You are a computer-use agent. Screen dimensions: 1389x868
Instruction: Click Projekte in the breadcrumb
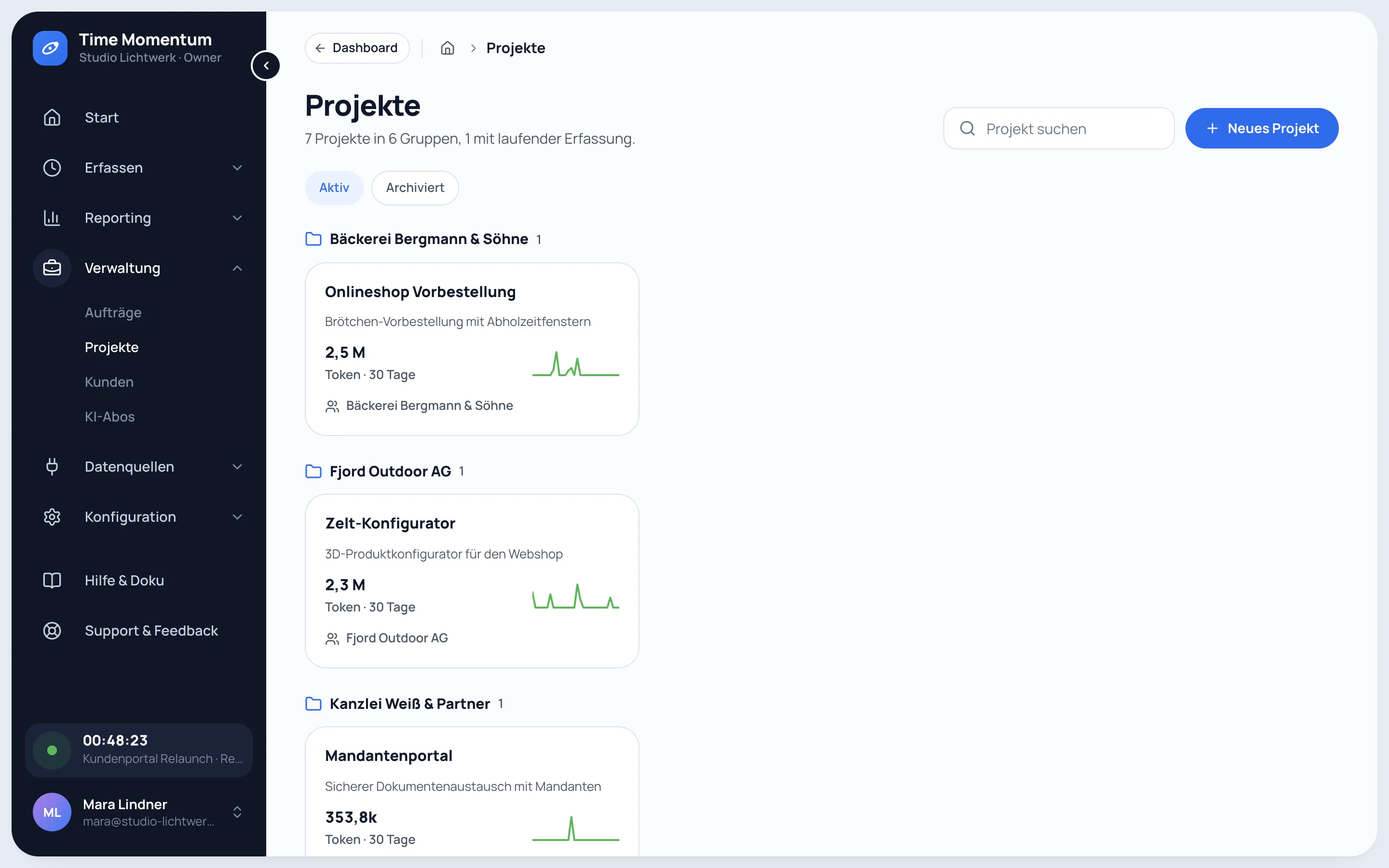coord(516,48)
